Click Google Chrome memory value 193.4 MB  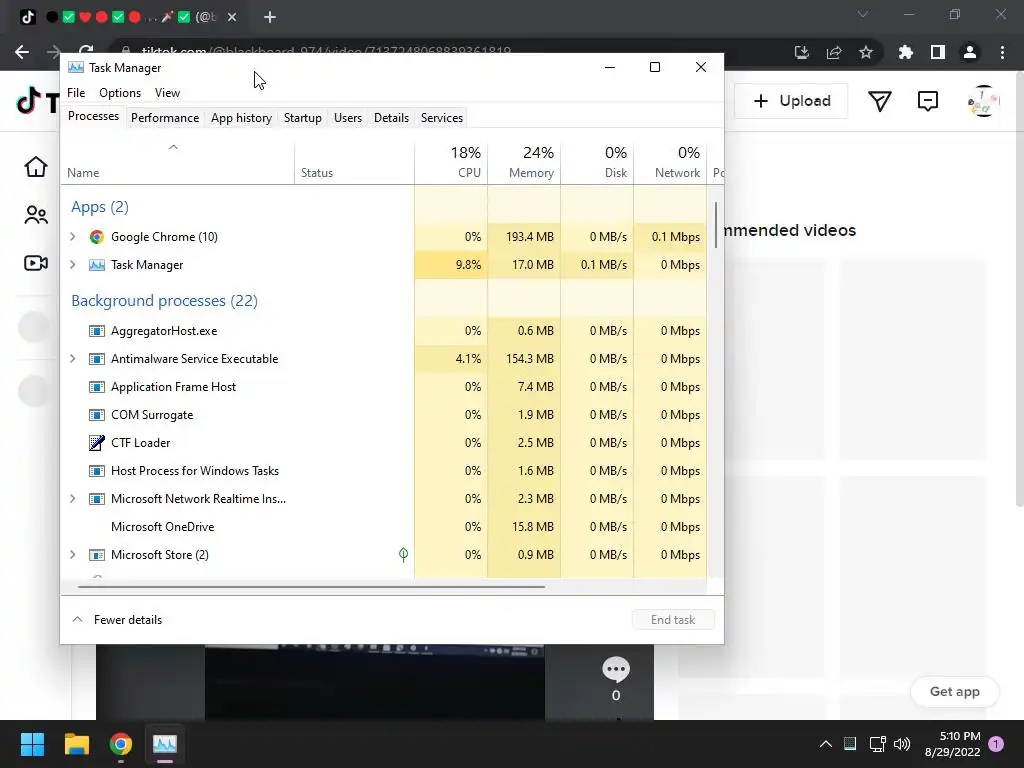click(x=530, y=236)
